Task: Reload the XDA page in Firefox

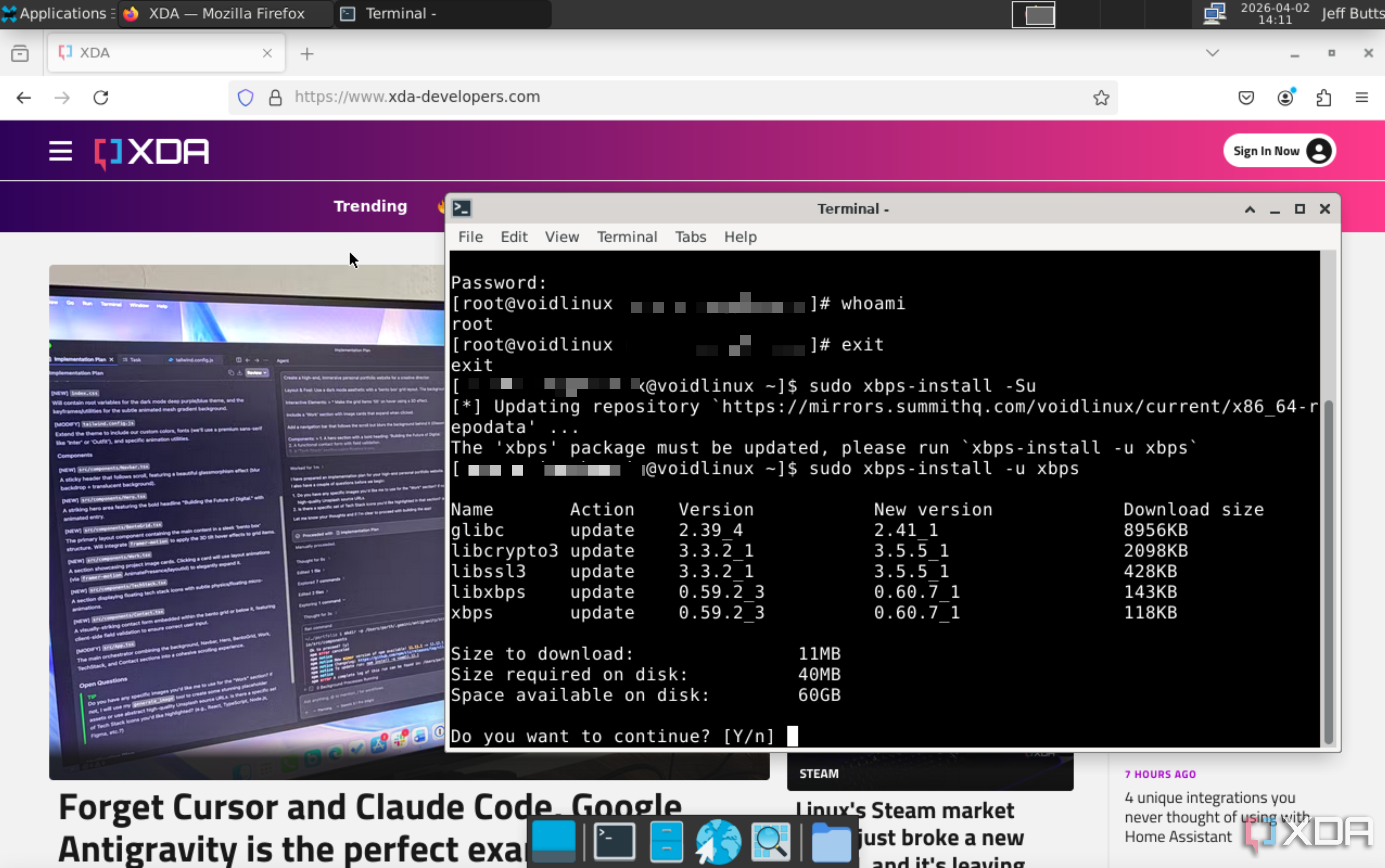Action: click(101, 98)
